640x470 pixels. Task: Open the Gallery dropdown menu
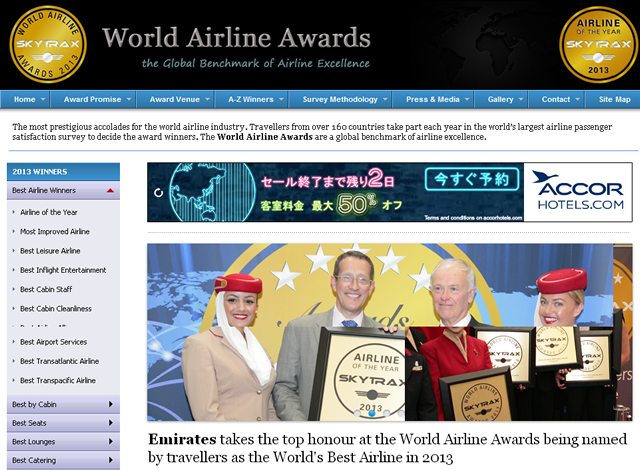[x=505, y=100]
